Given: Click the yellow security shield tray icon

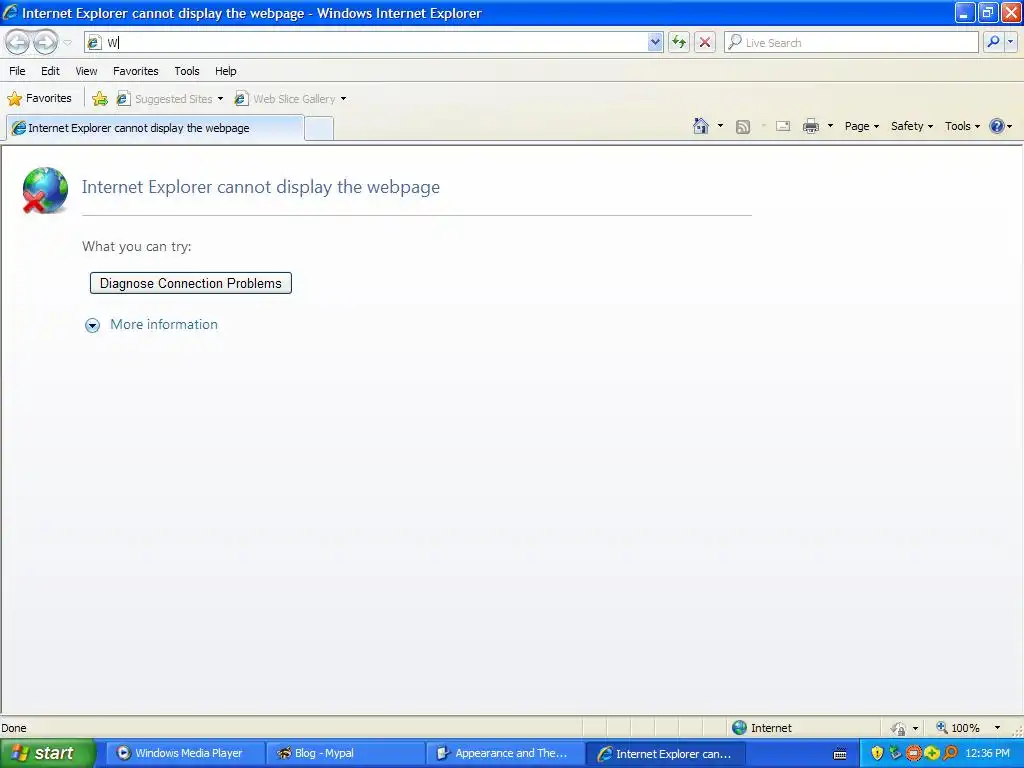Looking at the screenshot, I should [877, 754].
